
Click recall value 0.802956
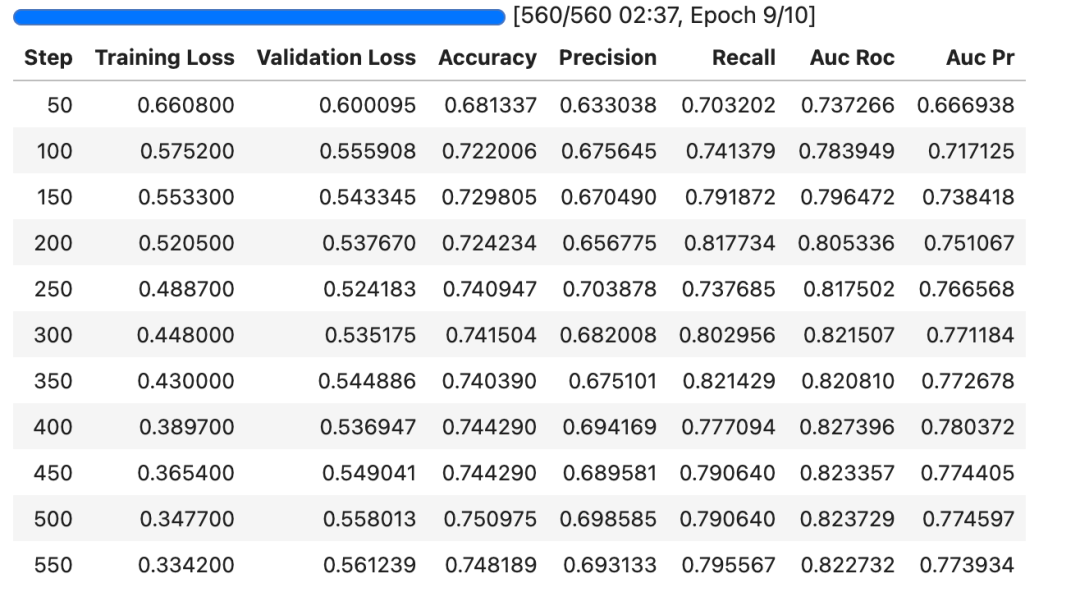[x=727, y=335]
